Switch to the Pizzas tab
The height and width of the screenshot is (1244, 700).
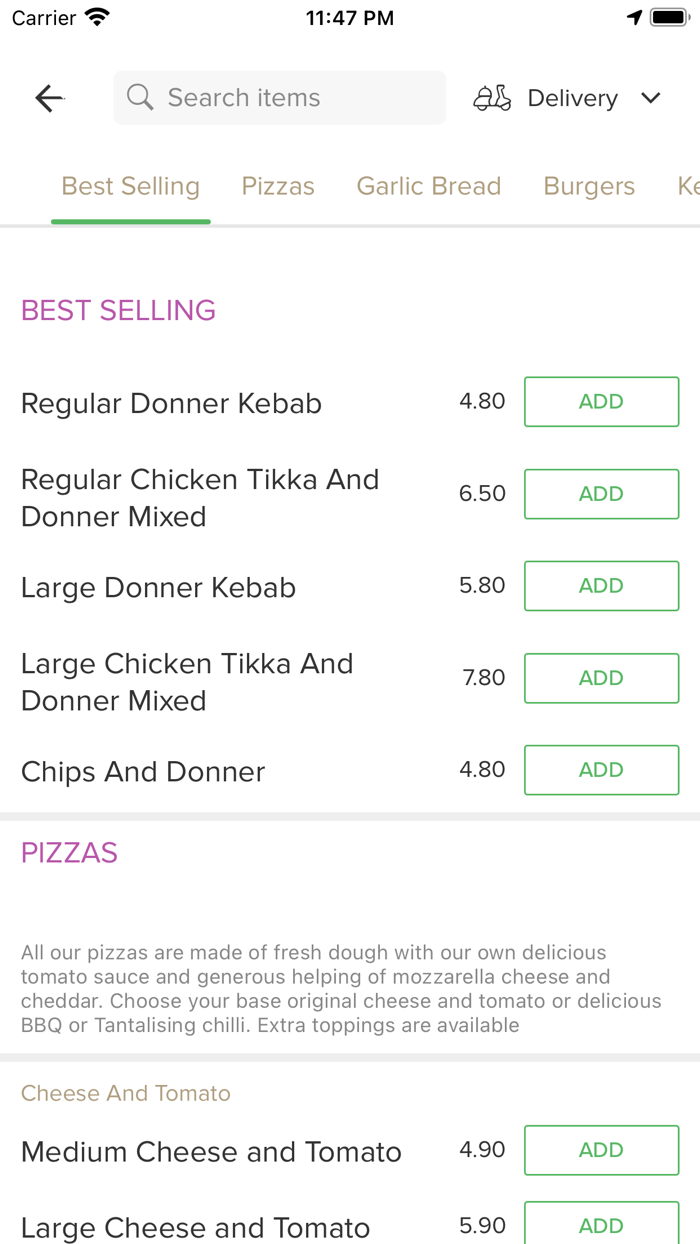(x=277, y=185)
